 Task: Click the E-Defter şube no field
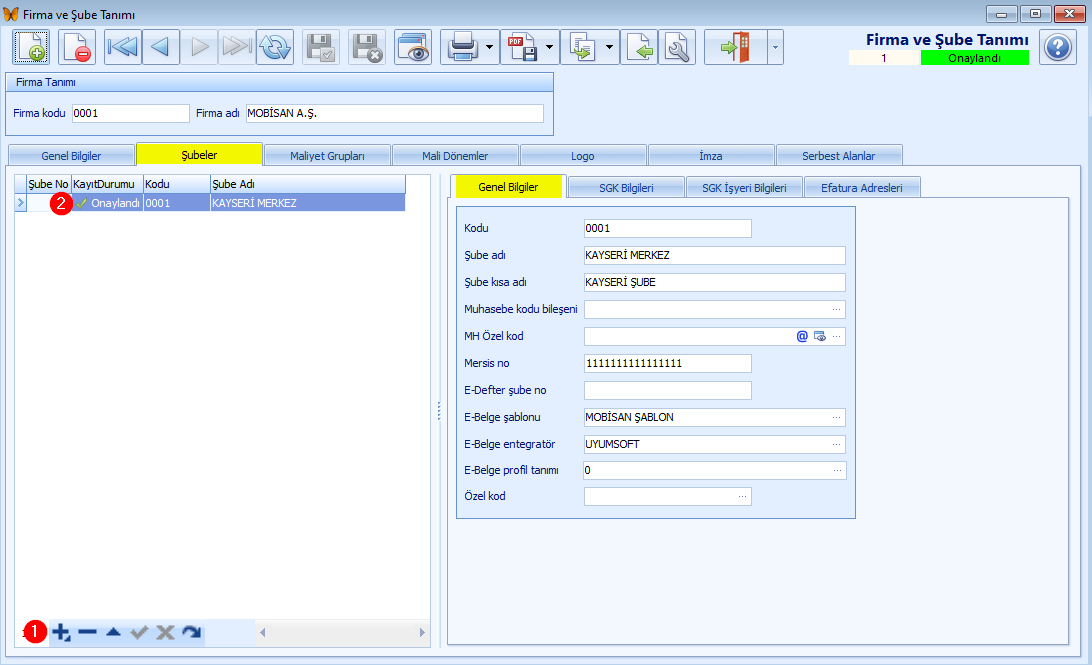pyautogui.click(x=668, y=391)
